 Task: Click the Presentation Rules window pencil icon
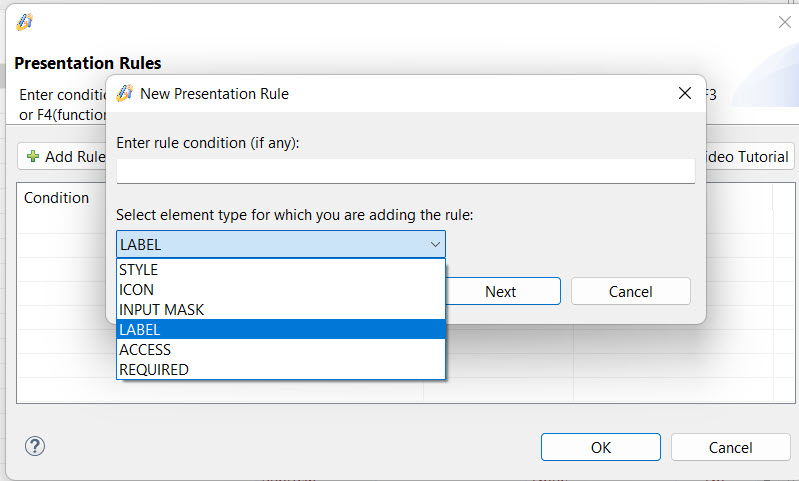(x=24, y=22)
